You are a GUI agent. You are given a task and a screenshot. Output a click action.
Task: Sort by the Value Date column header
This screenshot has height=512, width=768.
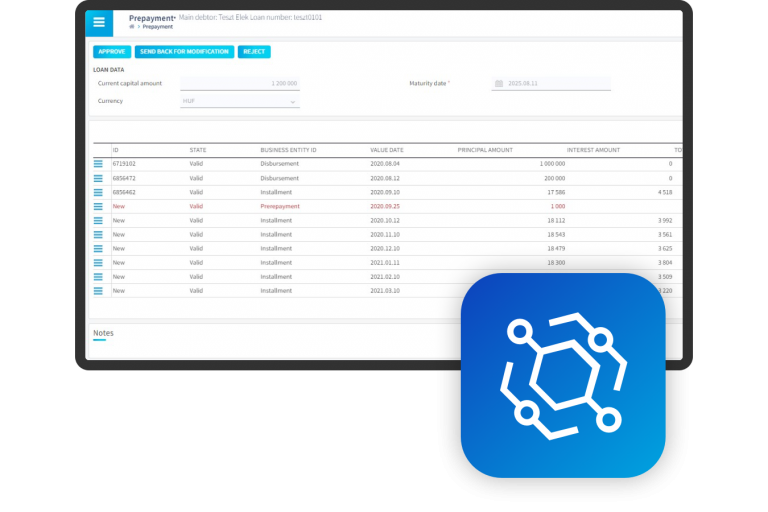click(x=387, y=150)
